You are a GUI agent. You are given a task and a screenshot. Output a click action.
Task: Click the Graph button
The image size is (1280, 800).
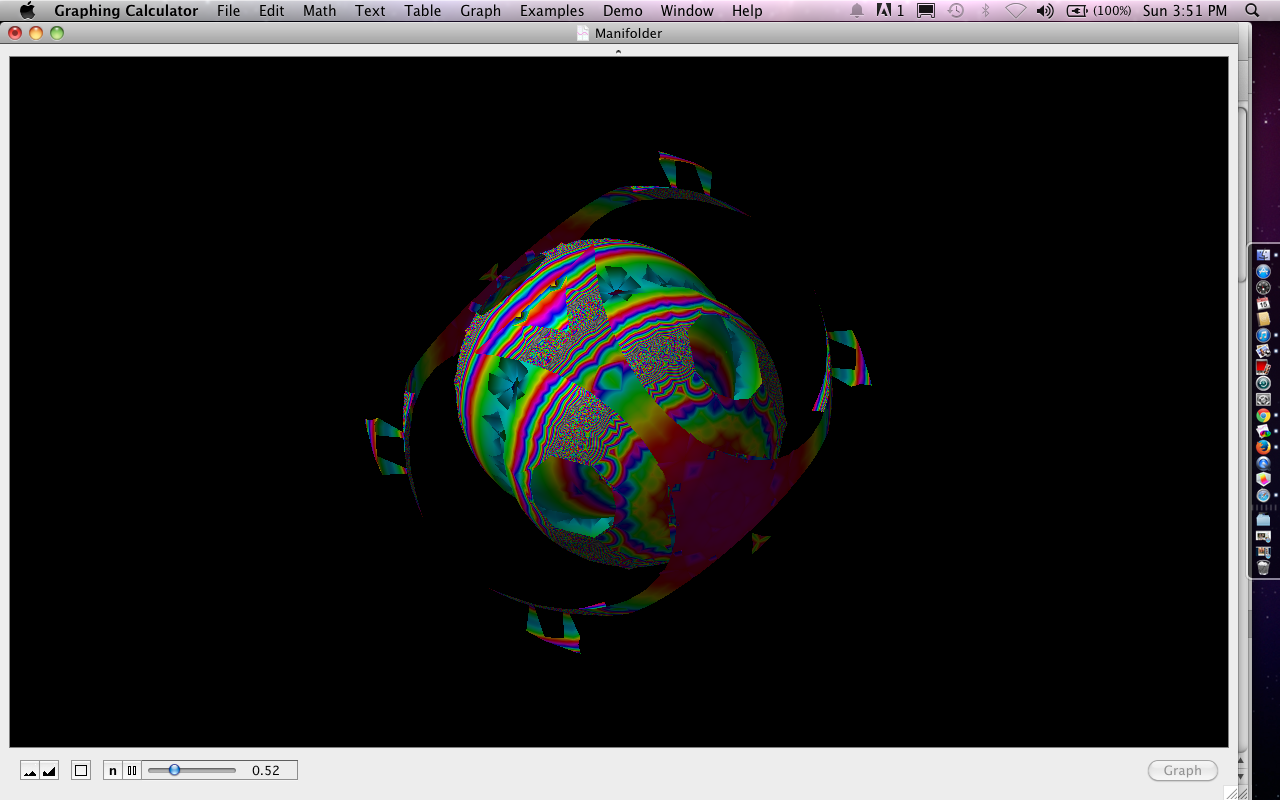[1182, 770]
